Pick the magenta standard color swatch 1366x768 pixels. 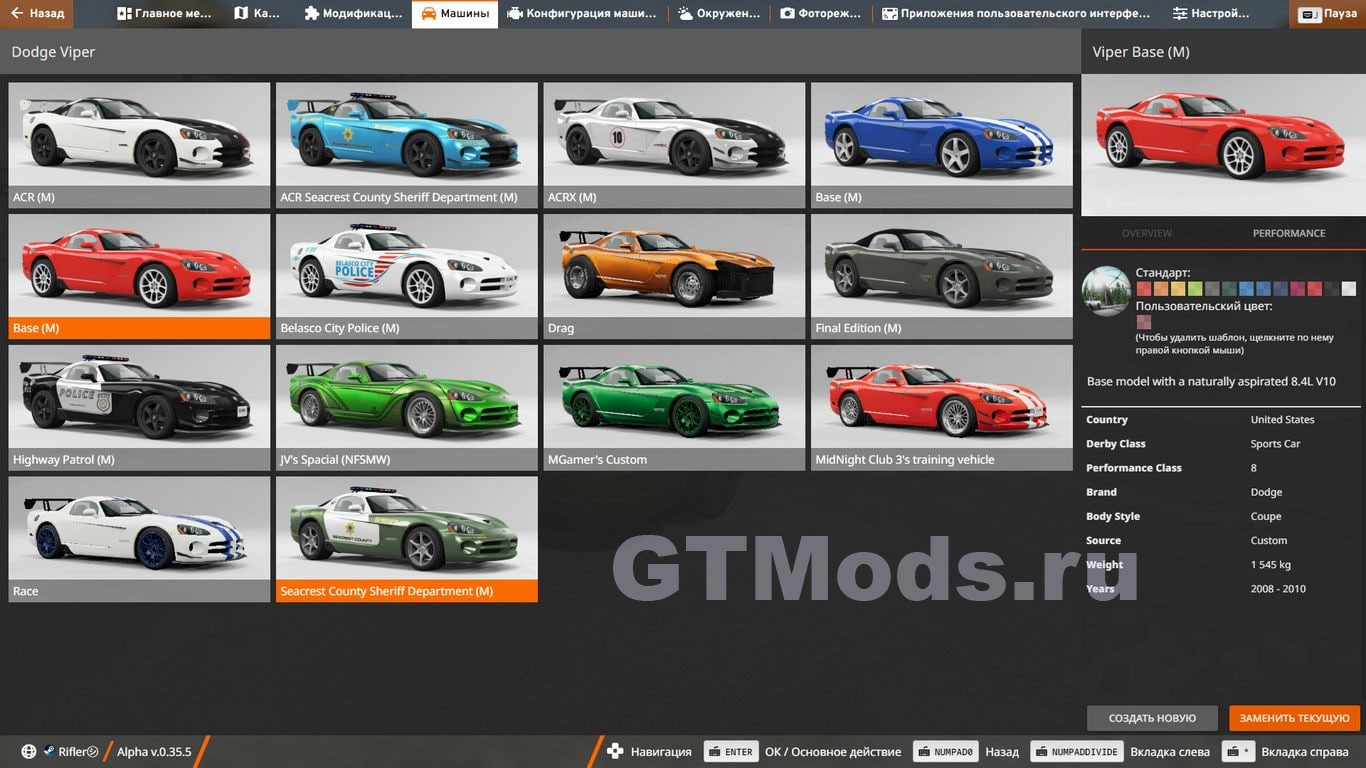tap(1297, 289)
